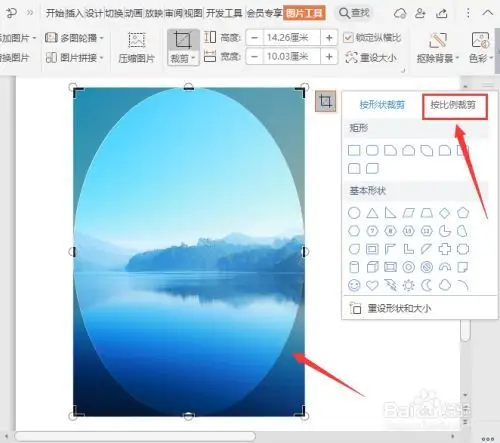Switch to the 按形状裁剪 tab
The height and width of the screenshot is (443, 500).
pyautogui.click(x=382, y=105)
